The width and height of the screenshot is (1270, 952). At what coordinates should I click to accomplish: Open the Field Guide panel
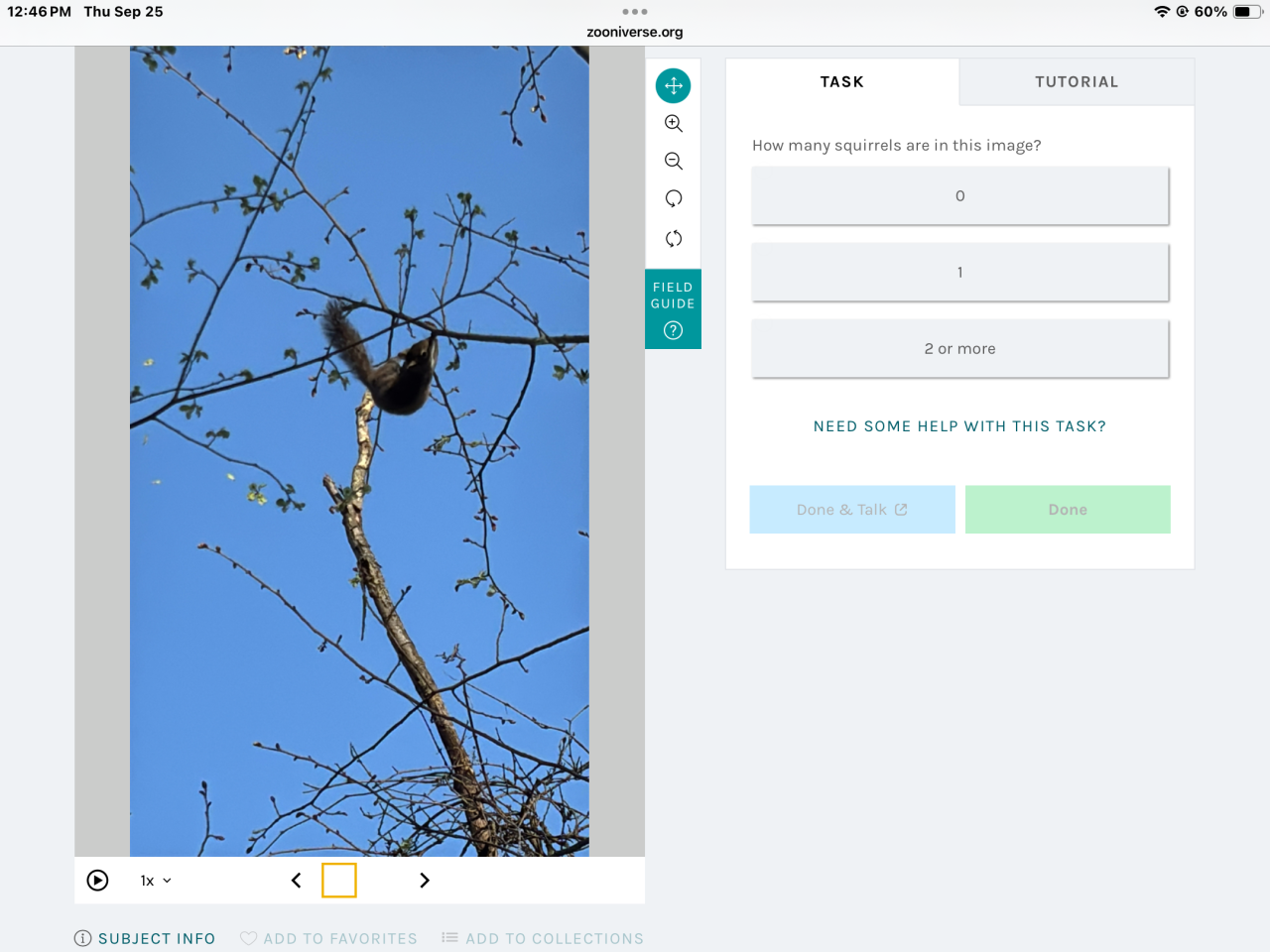point(673,308)
